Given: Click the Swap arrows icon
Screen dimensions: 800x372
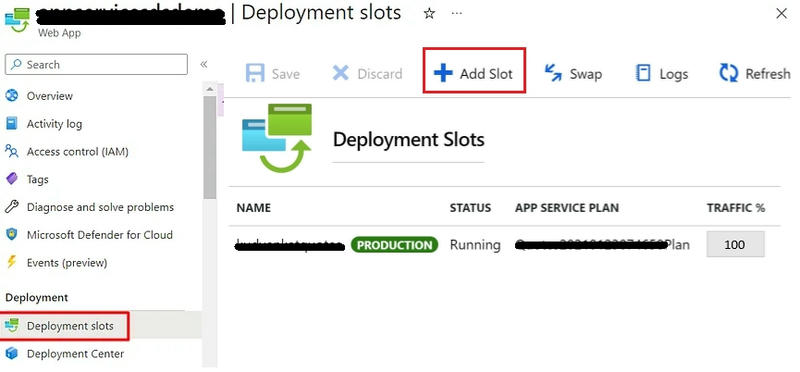Looking at the screenshot, I should coord(553,73).
